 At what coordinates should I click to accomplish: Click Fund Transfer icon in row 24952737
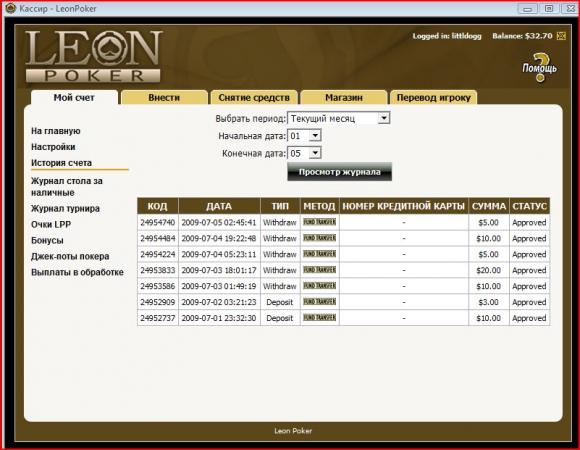[319, 317]
